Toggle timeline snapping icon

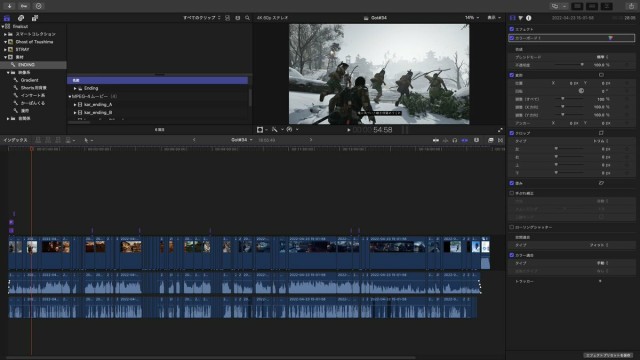tap(464, 140)
